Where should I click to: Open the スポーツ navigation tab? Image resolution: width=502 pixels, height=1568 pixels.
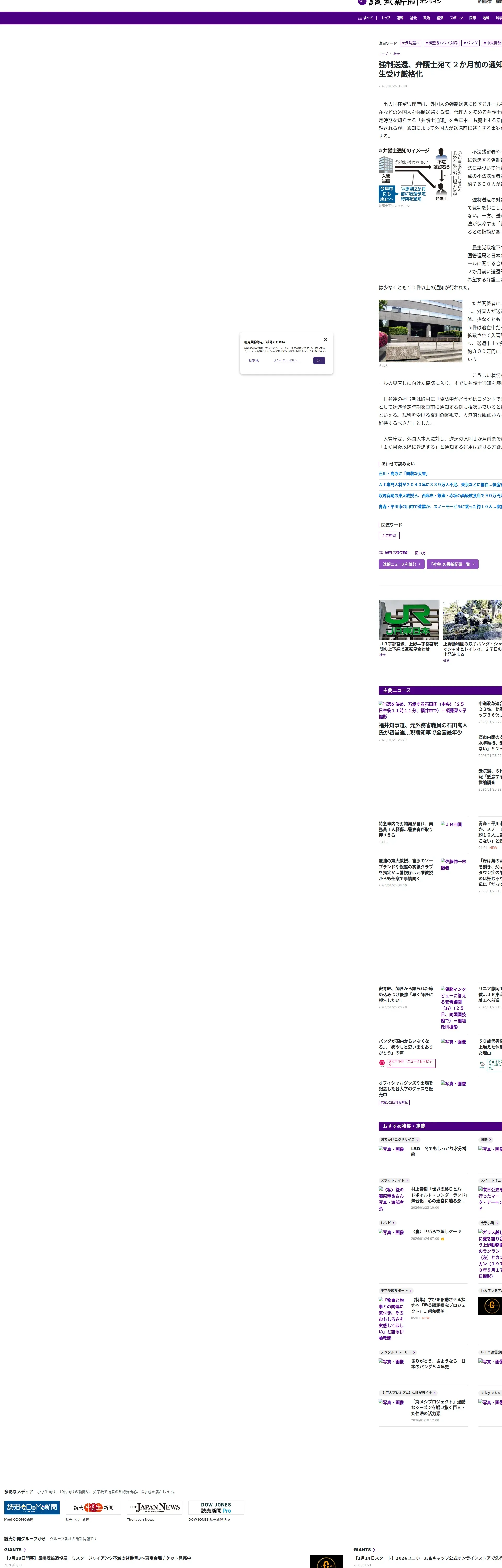tap(456, 18)
